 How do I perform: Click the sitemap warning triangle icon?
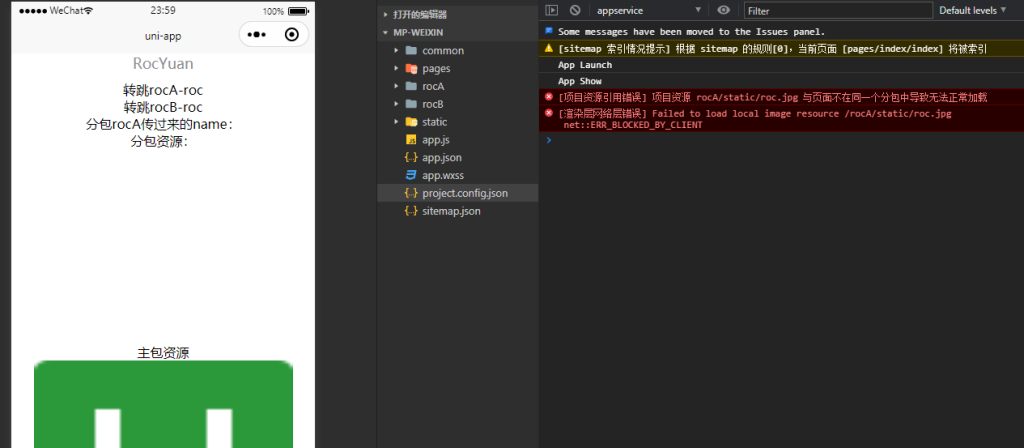pos(549,48)
